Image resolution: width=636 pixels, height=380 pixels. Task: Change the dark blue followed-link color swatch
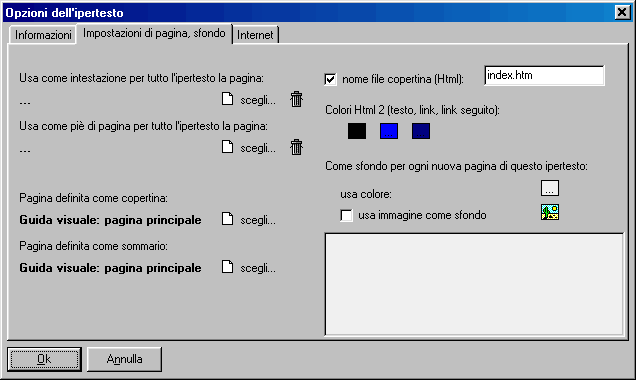pyautogui.click(x=421, y=131)
